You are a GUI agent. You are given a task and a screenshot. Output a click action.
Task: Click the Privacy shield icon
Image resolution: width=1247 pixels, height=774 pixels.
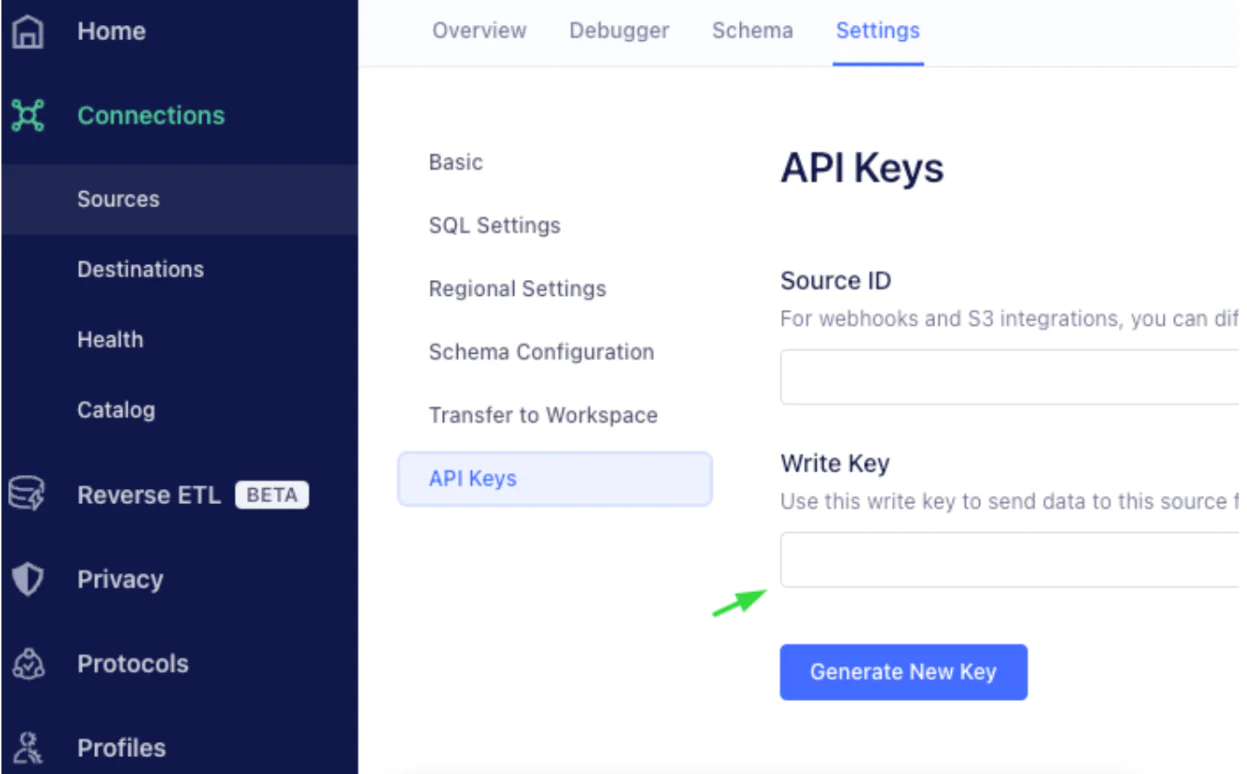tap(28, 579)
